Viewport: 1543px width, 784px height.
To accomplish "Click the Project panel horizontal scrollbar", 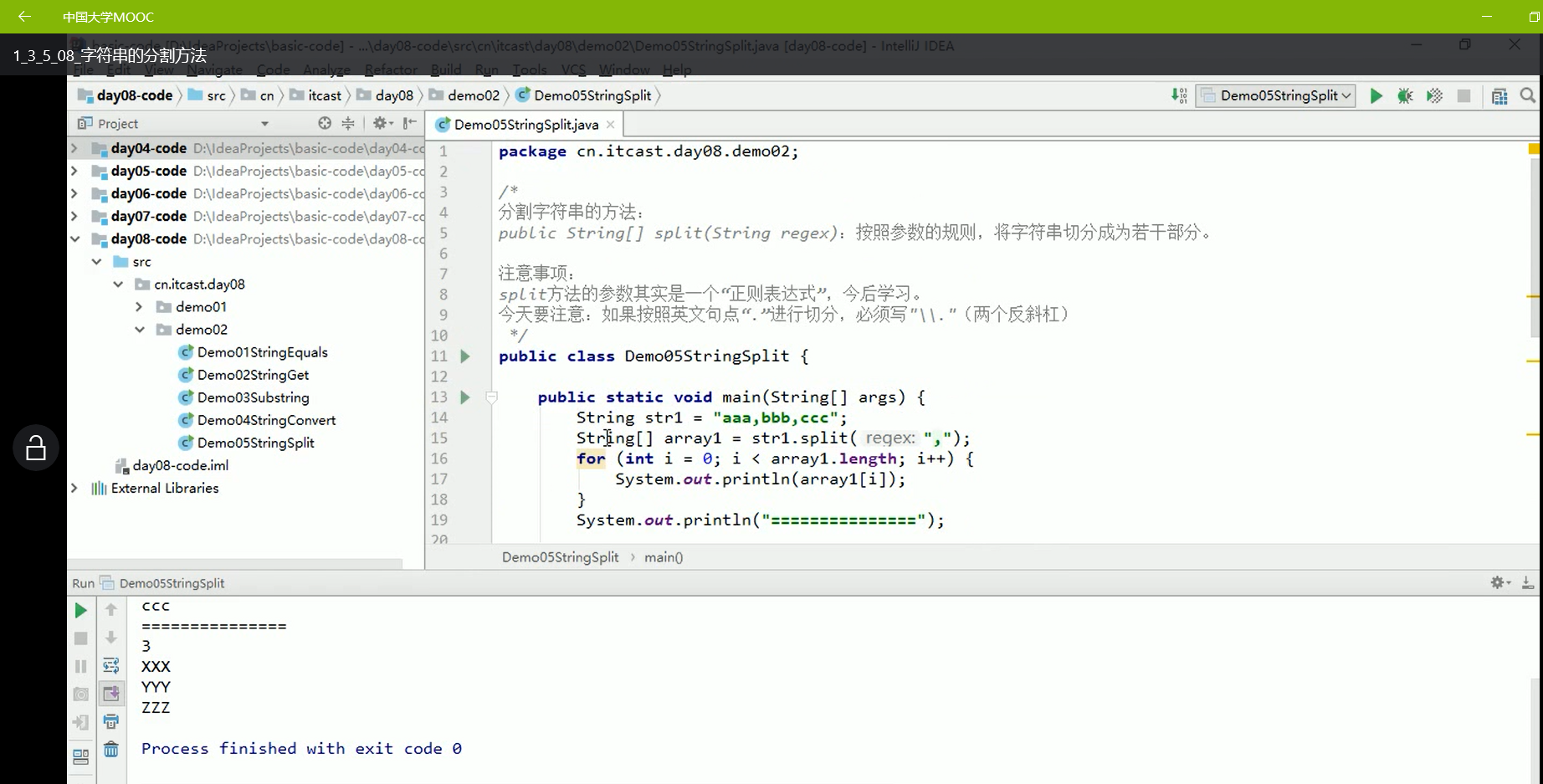I will (234, 564).
